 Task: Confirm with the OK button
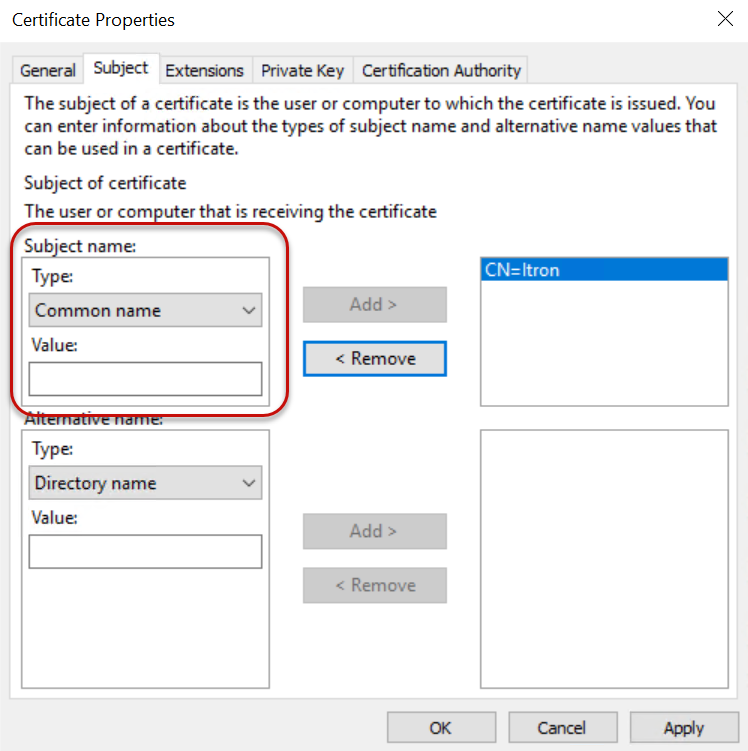pyautogui.click(x=441, y=728)
